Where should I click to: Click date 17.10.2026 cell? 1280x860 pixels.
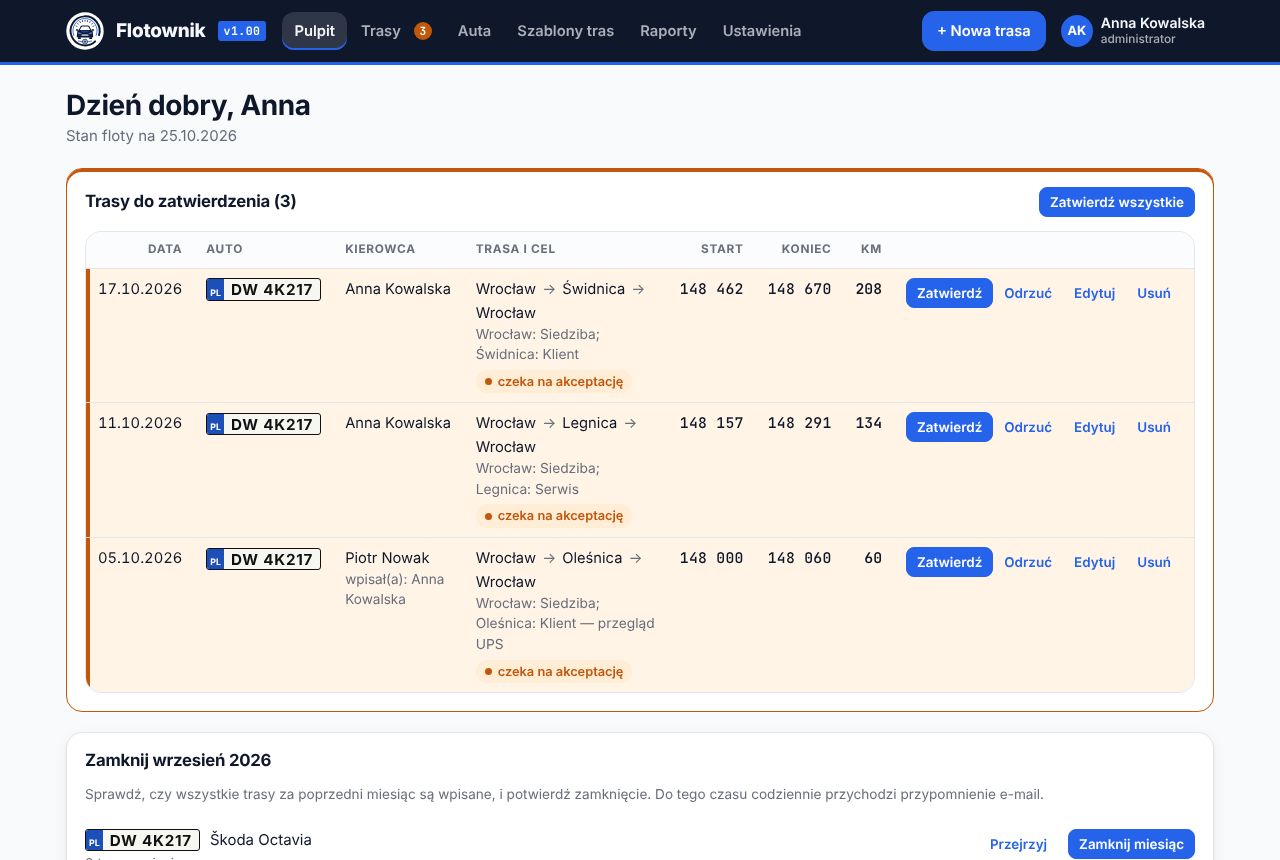point(140,289)
